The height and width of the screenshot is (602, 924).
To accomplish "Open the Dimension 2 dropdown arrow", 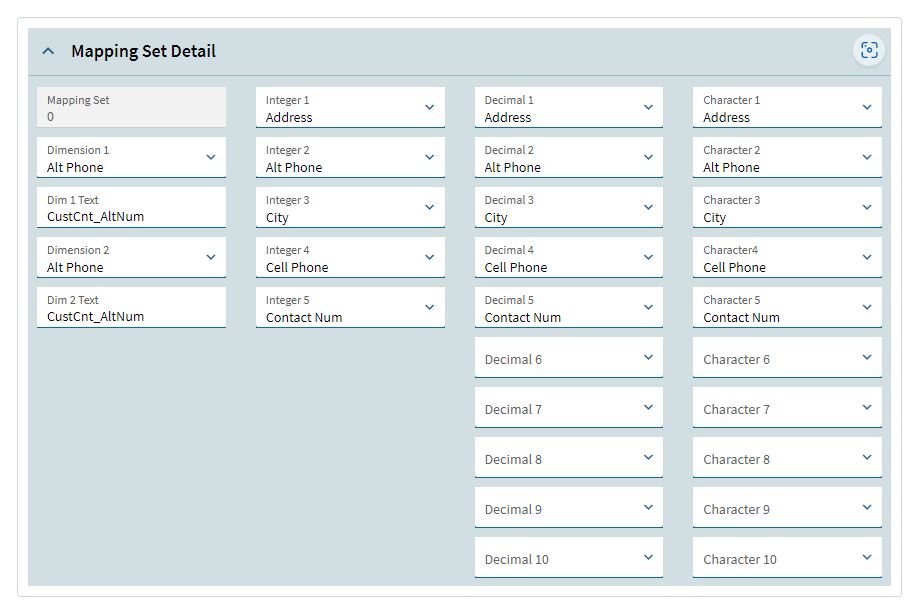I will (x=210, y=257).
